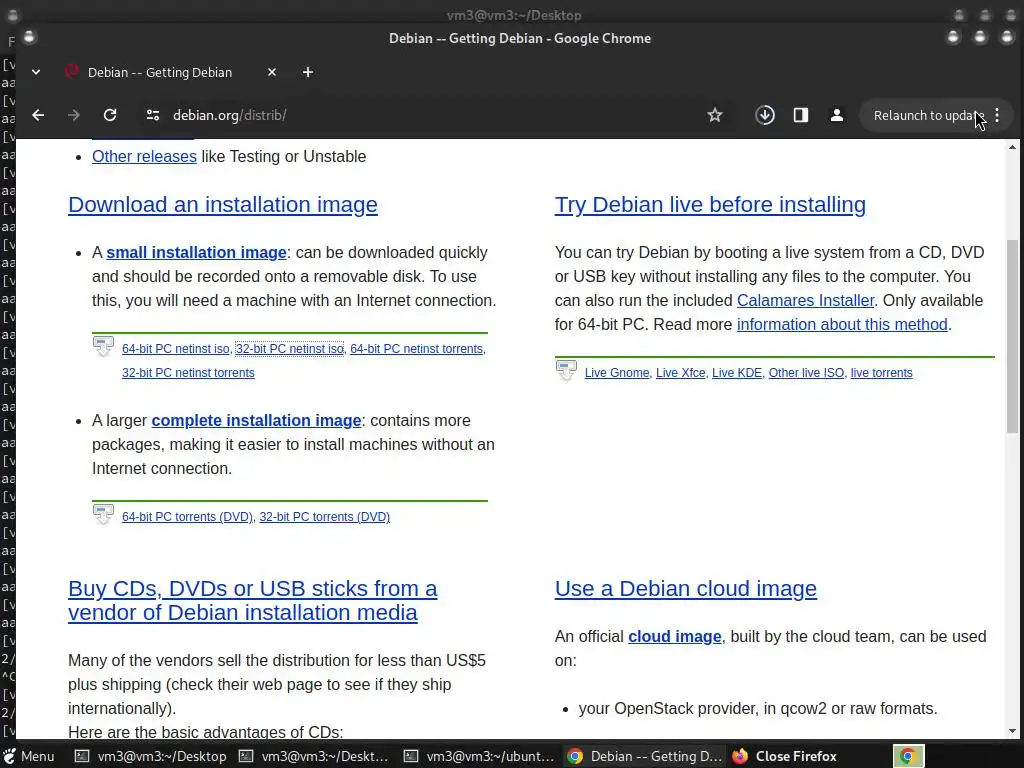Switch to vm3@vm3:~/ubunt... terminal in taskbar

pos(479,756)
